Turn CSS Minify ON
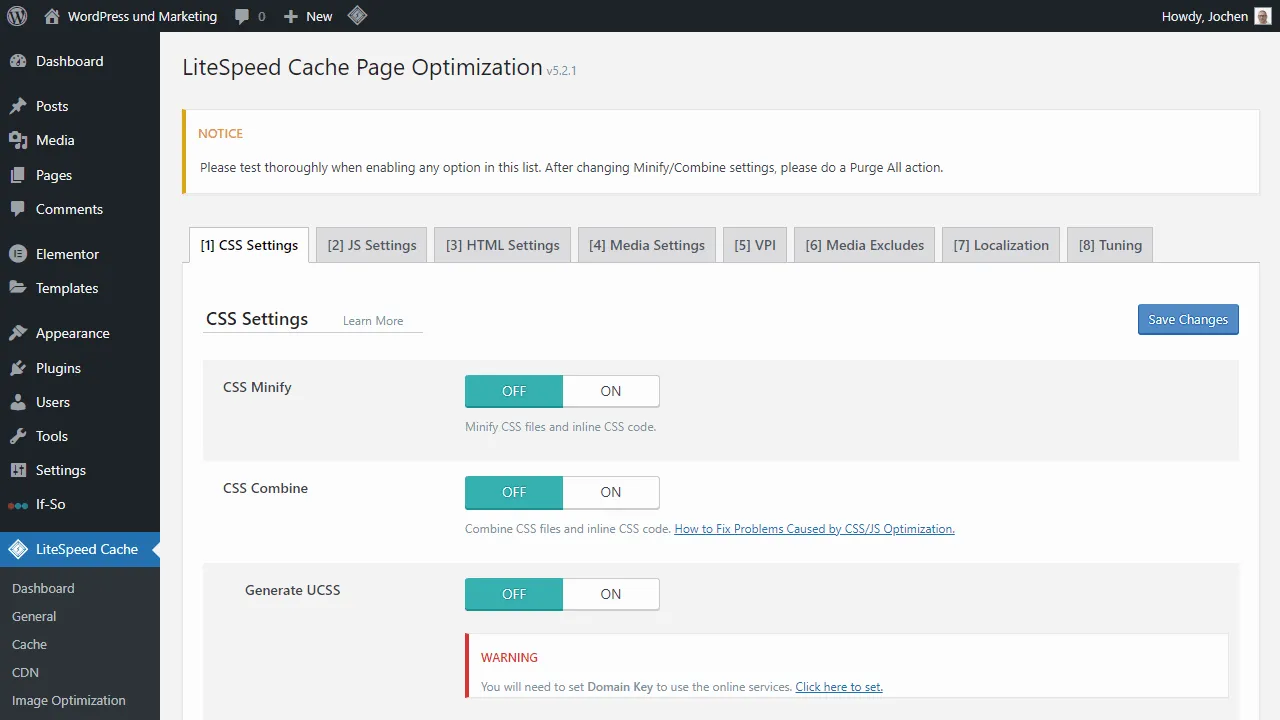 click(611, 391)
